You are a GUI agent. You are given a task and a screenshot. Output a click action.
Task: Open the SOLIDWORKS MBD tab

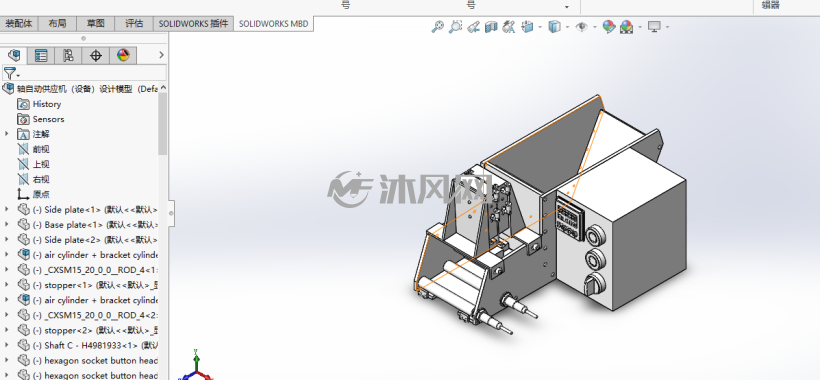click(x=274, y=24)
